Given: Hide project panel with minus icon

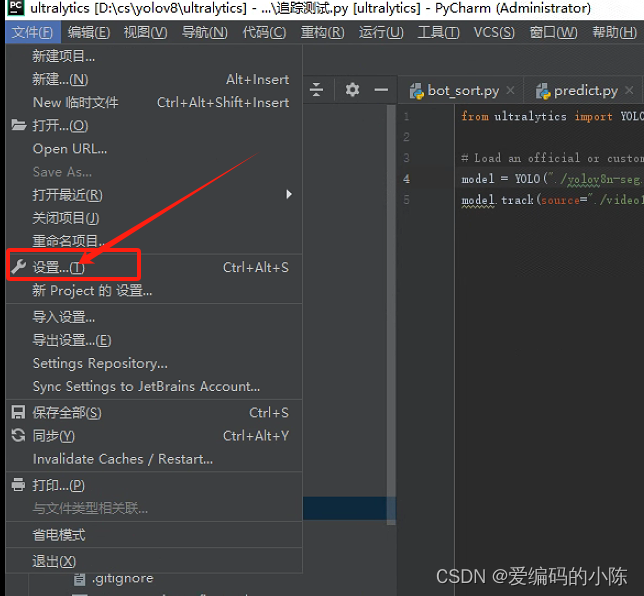Looking at the screenshot, I should coord(381,90).
